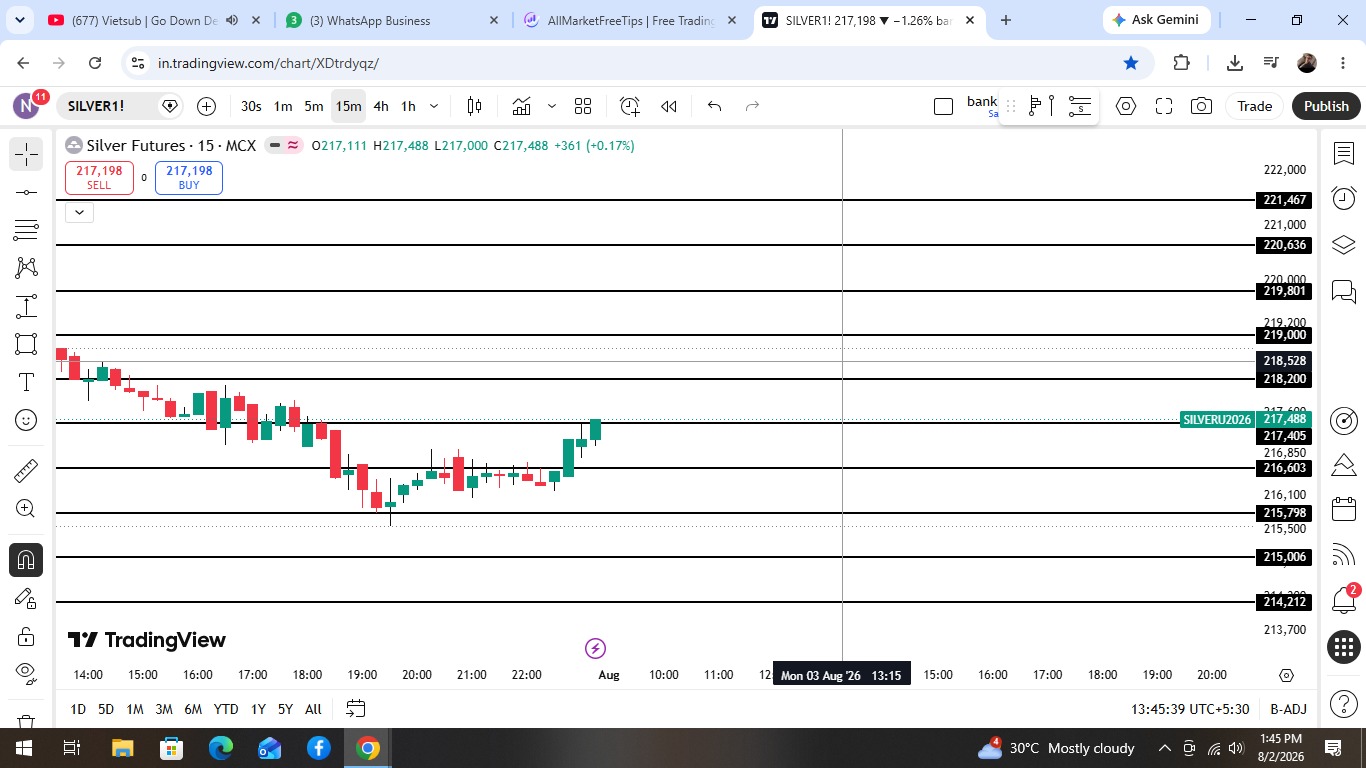Screen dimensions: 1366x768
Task: Open the chats panel in right sidebar
Action: click(1344, 291)
